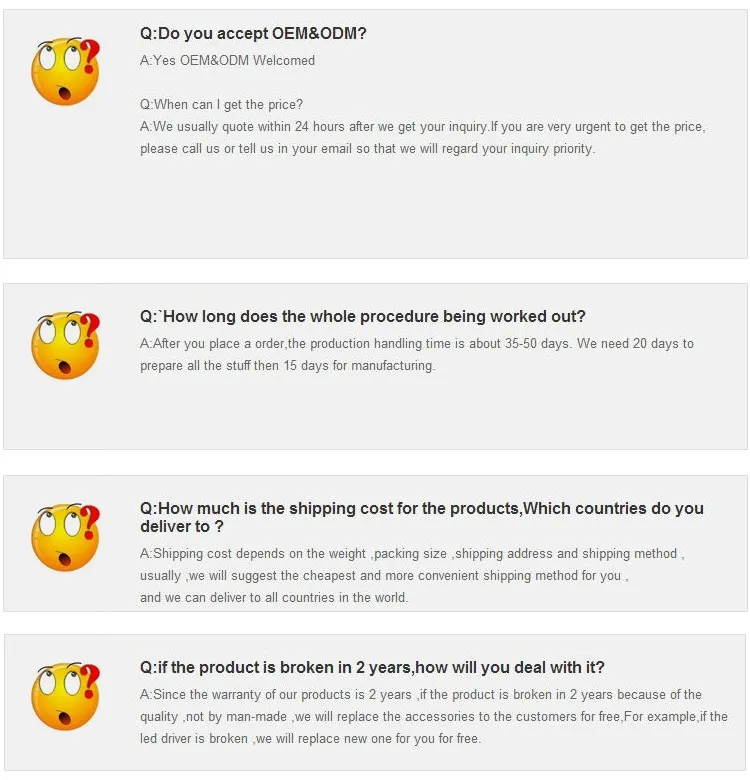This screenshot has width=750, height=780.
Task: Click the "A:Since the warranty of our products" line
Action: coord(420,695)
